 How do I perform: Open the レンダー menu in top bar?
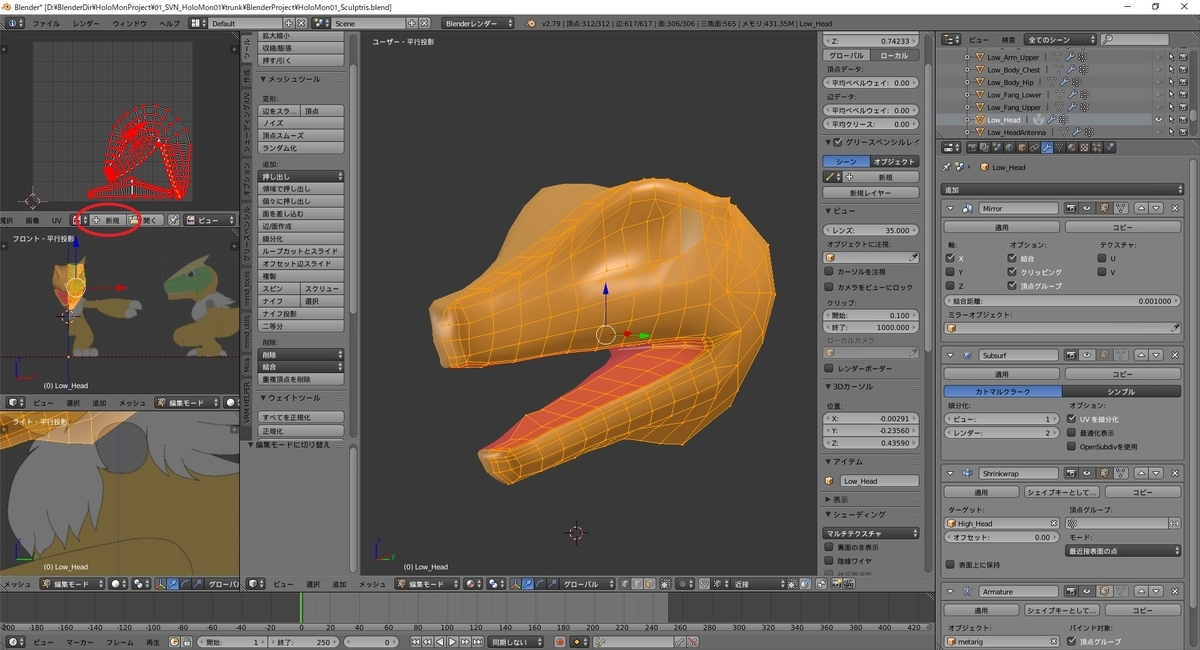[x=85, y=22]
